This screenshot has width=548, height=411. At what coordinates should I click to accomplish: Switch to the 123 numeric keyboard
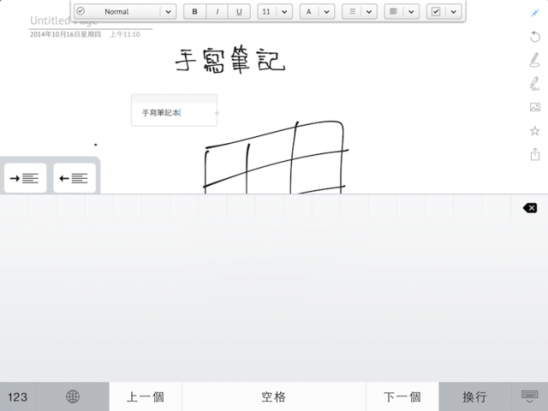[x=18, y=397]
